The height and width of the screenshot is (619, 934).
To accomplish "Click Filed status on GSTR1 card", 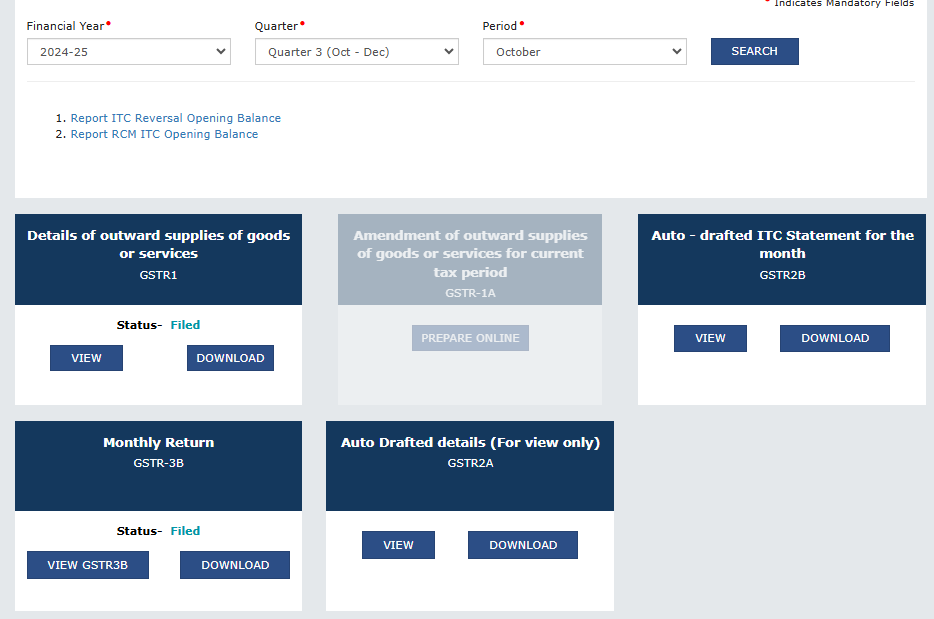I will [185, 325].
